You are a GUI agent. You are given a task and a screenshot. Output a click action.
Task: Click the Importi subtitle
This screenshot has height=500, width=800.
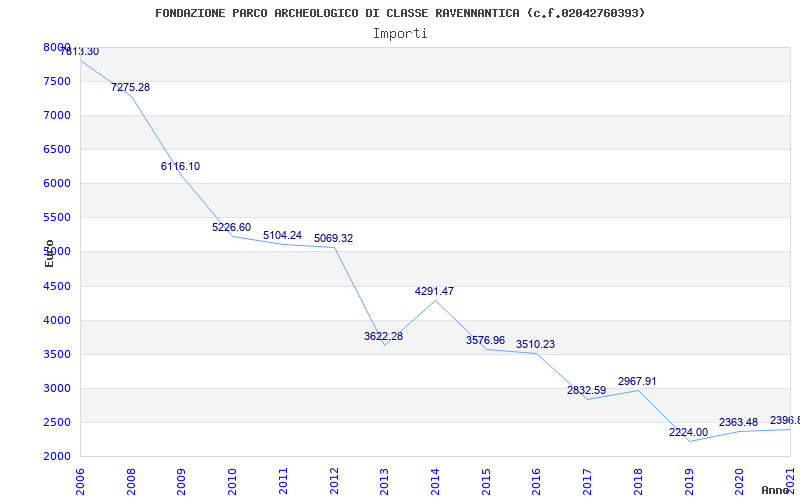(x=400, y=34)
